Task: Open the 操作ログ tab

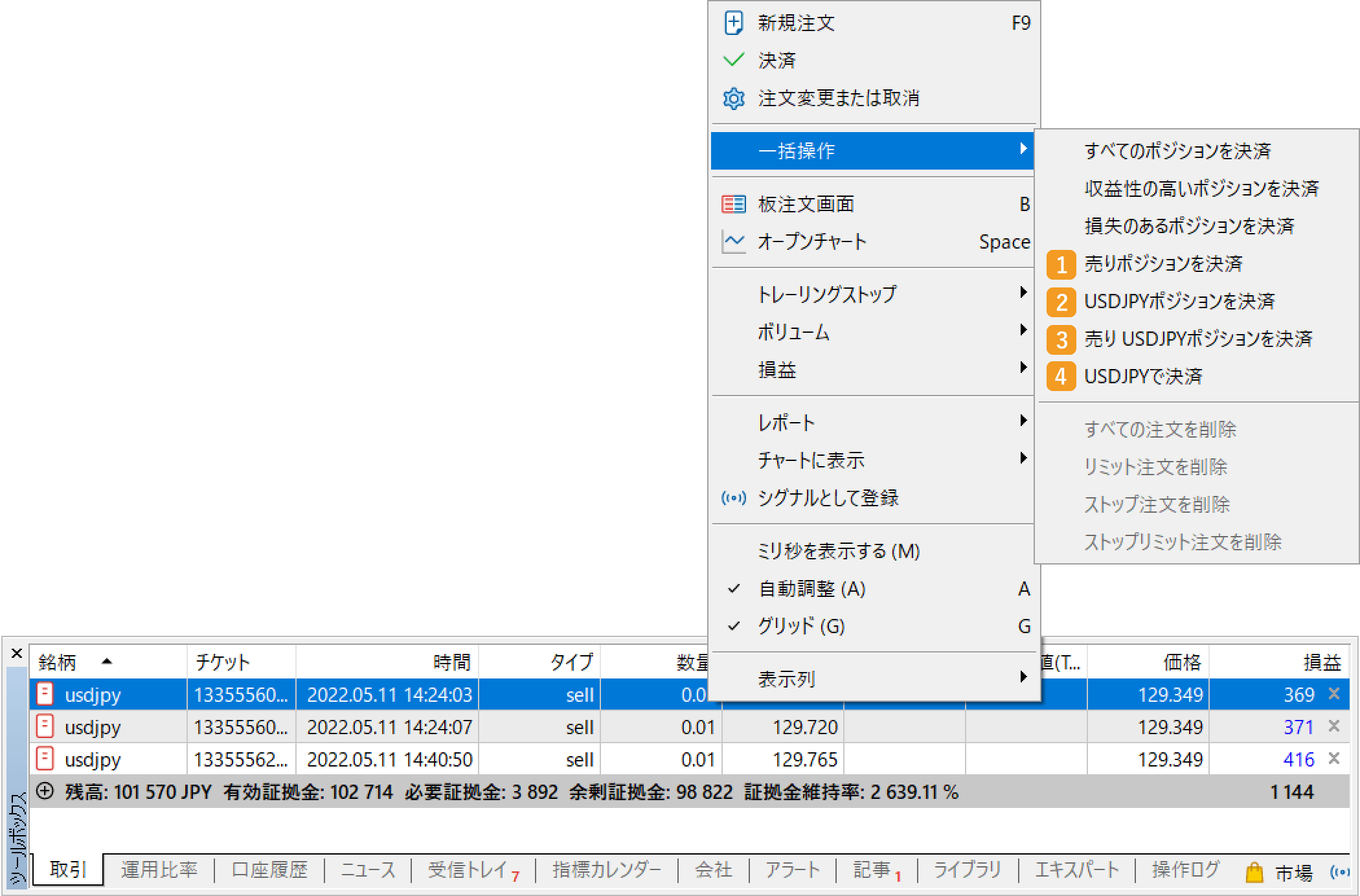Action: [x=1186, y=870]
